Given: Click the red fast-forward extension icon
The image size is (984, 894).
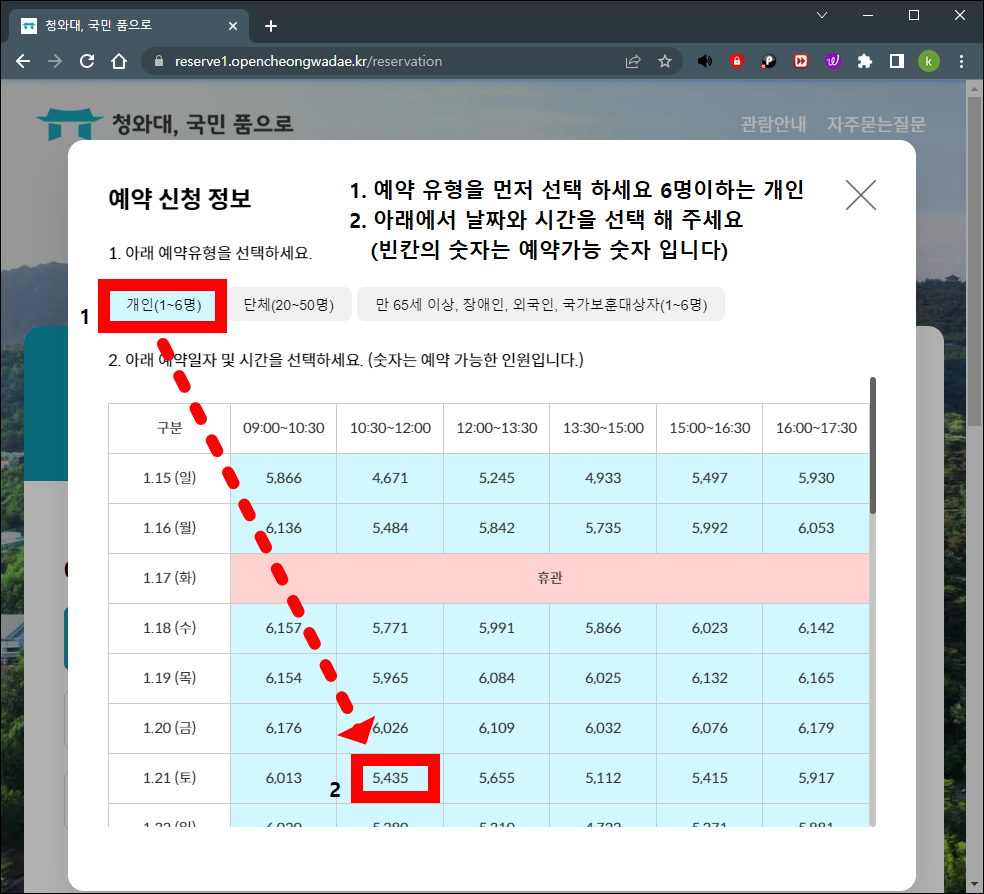Looking at the screenshot, I should point(801,61).
